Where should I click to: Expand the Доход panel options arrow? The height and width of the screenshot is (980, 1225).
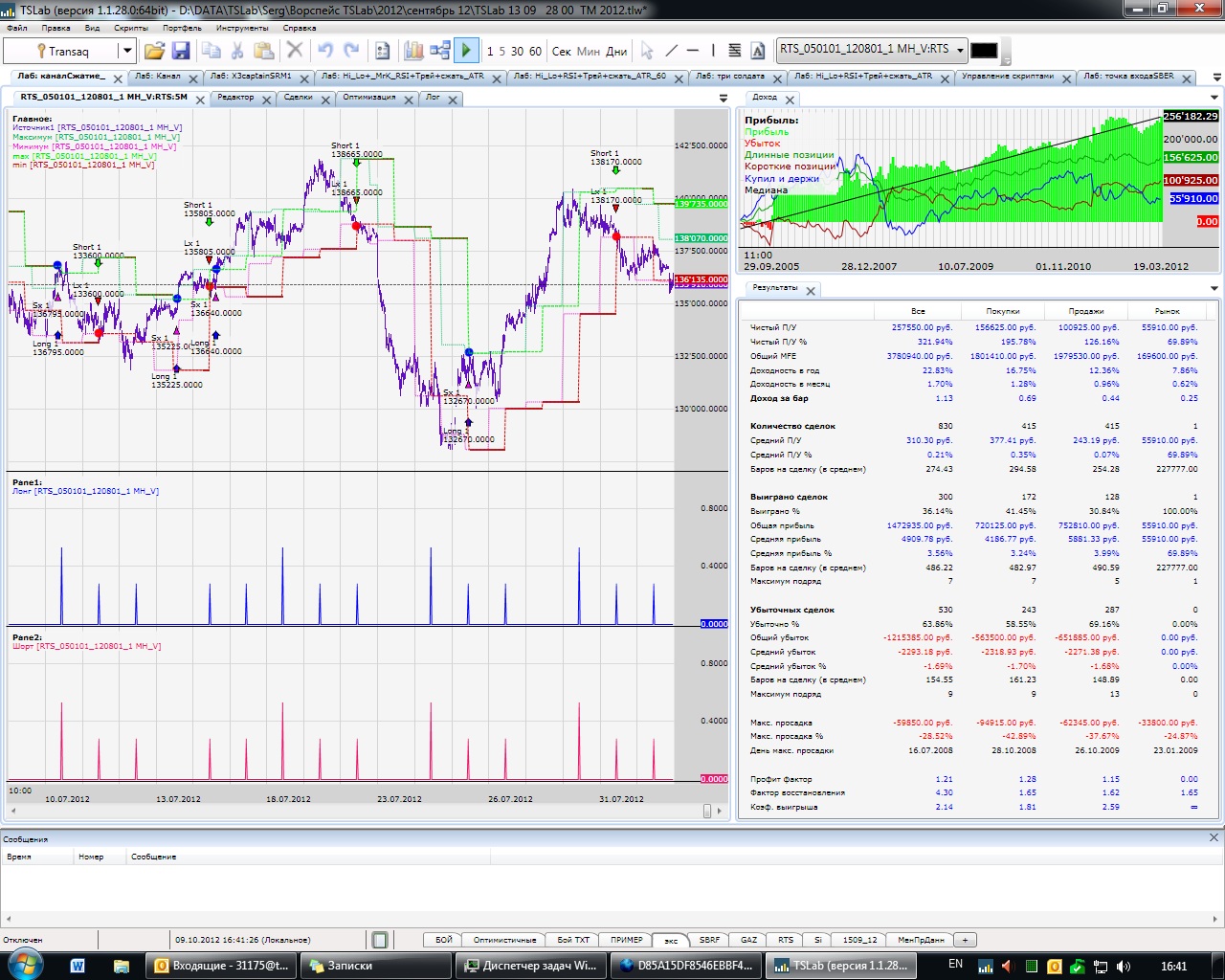coord(1214,98)
